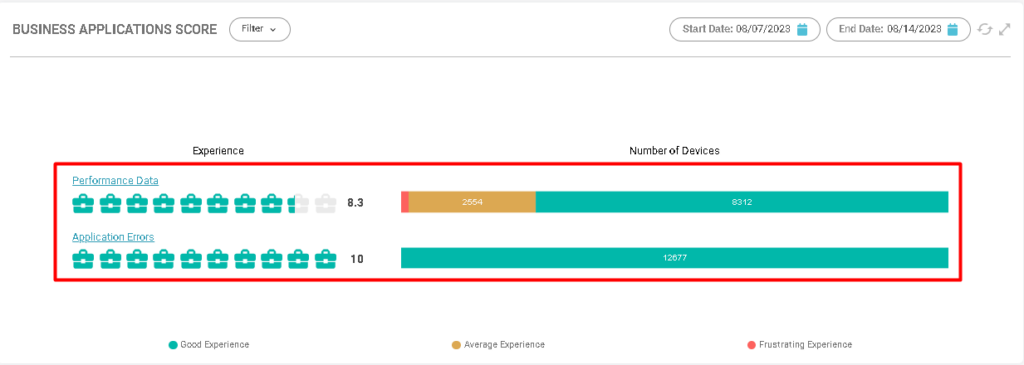Image resolution: width=1024 pixels, height=365 pixels.
Task: Click the Start Date 08/07/2023 field
Action: 744,29
